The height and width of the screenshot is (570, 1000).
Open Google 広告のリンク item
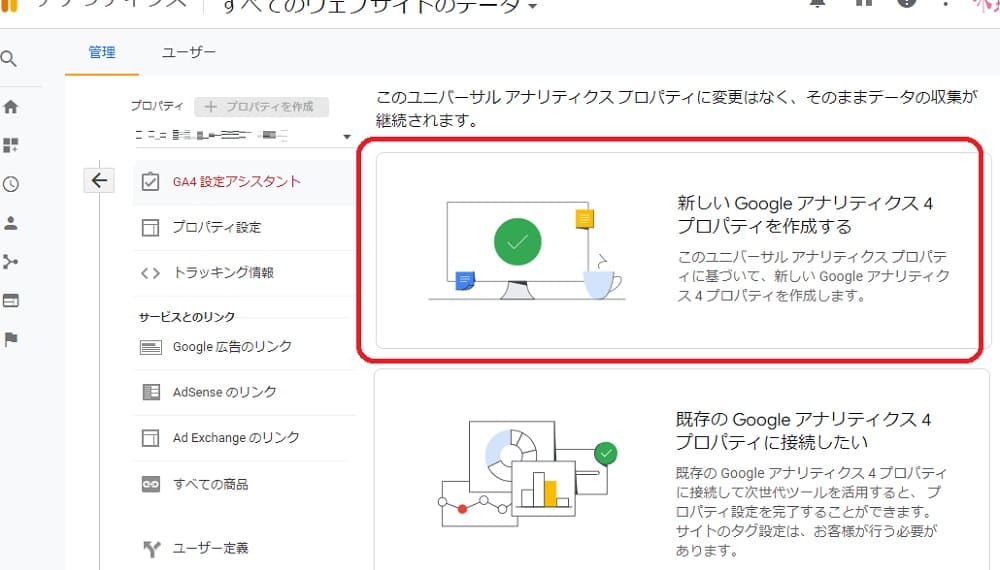tap(244, 347)
